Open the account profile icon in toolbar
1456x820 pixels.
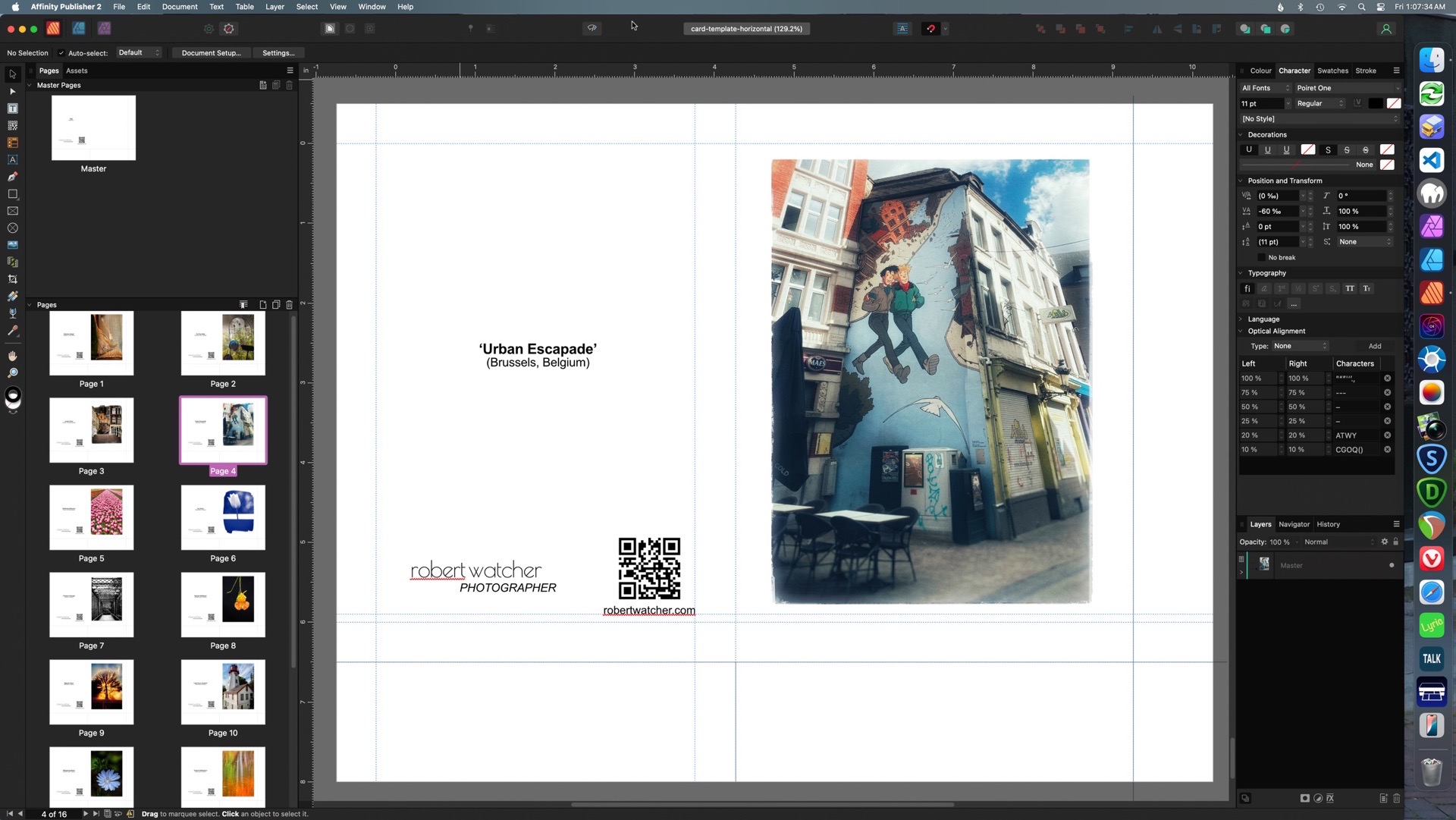pos(1386,29)
